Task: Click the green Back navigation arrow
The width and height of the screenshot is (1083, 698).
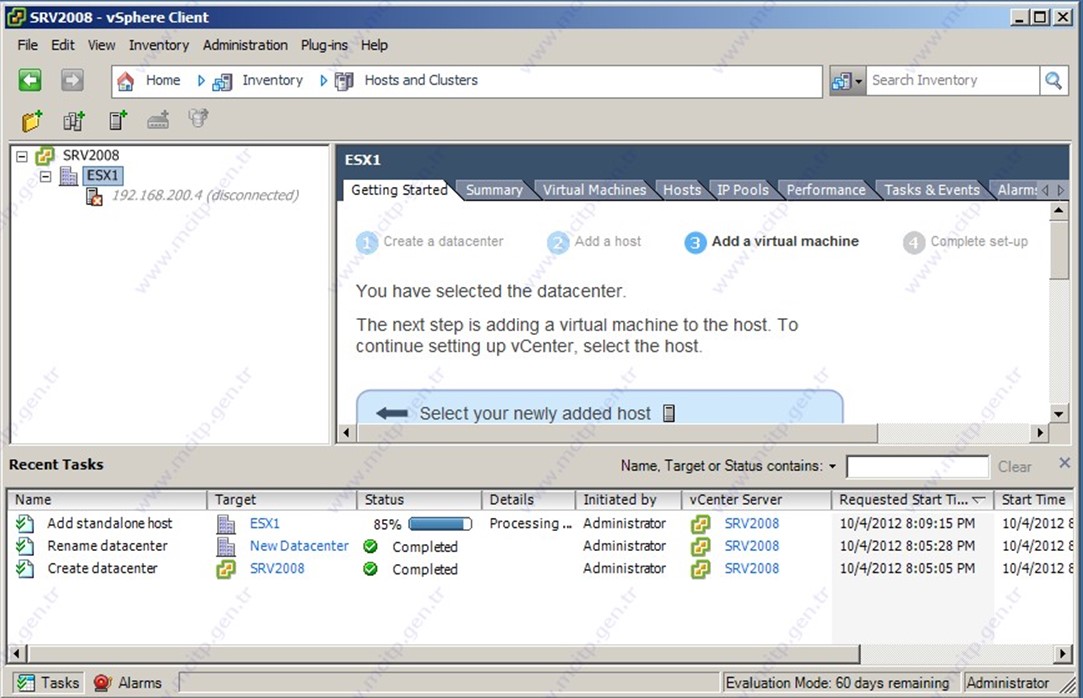Action: 30,80
